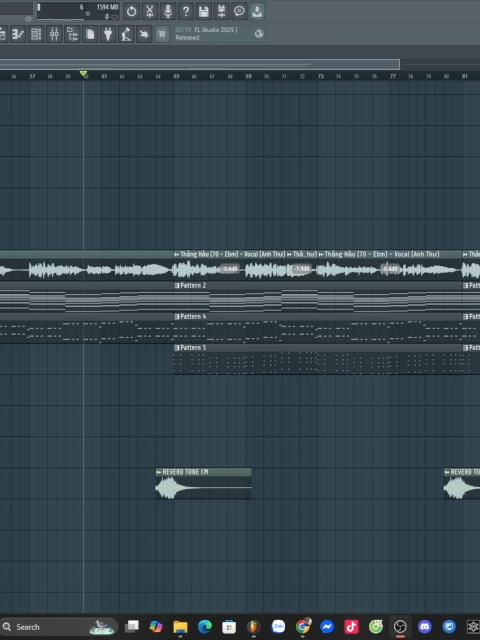This screenshot has width=480, height=640.
Task: Open menu of vocal clip starting at bar 65
Action: pyautogui.click(x=176, y=254)
